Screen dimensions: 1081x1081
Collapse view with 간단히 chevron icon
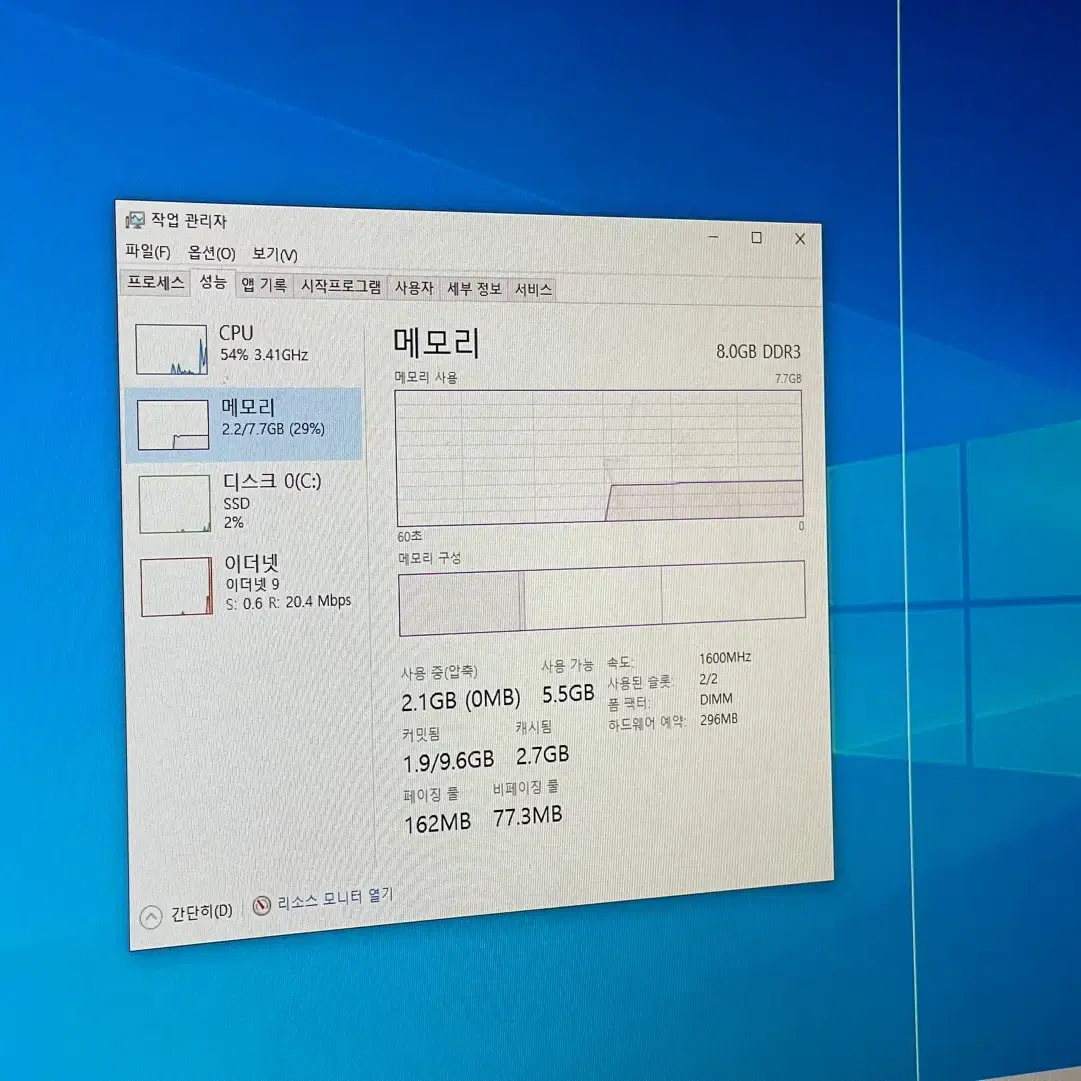point(151,916)
